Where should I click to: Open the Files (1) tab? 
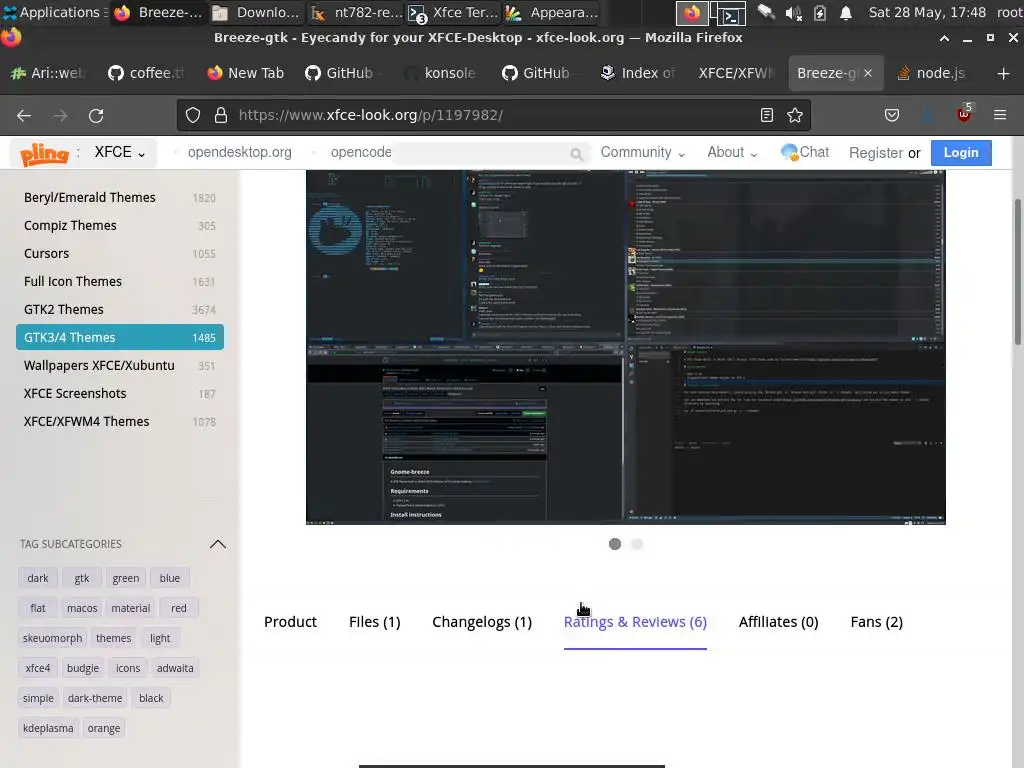tap(375, 622)
